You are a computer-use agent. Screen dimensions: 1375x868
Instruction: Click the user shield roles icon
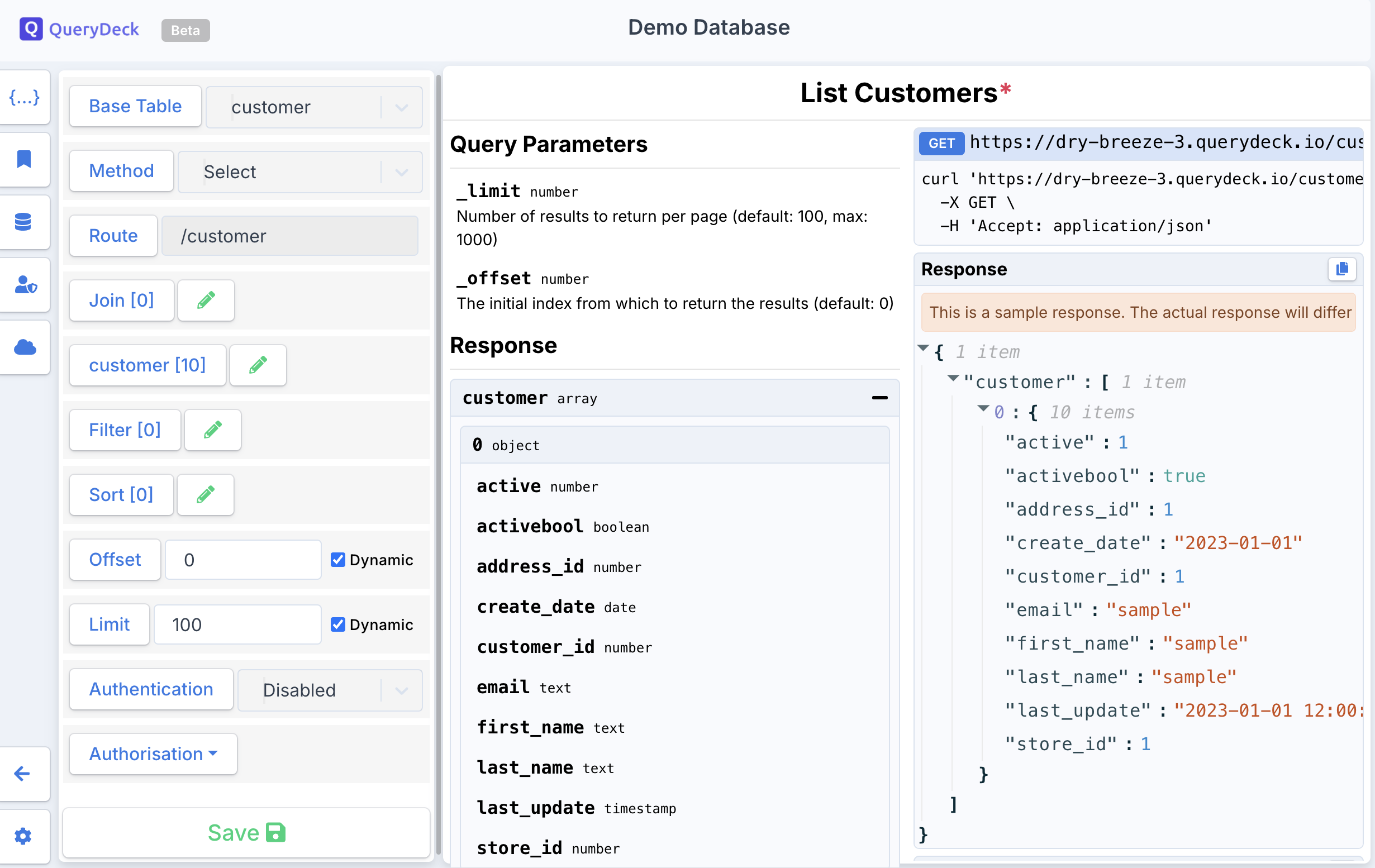click(25, 285)
